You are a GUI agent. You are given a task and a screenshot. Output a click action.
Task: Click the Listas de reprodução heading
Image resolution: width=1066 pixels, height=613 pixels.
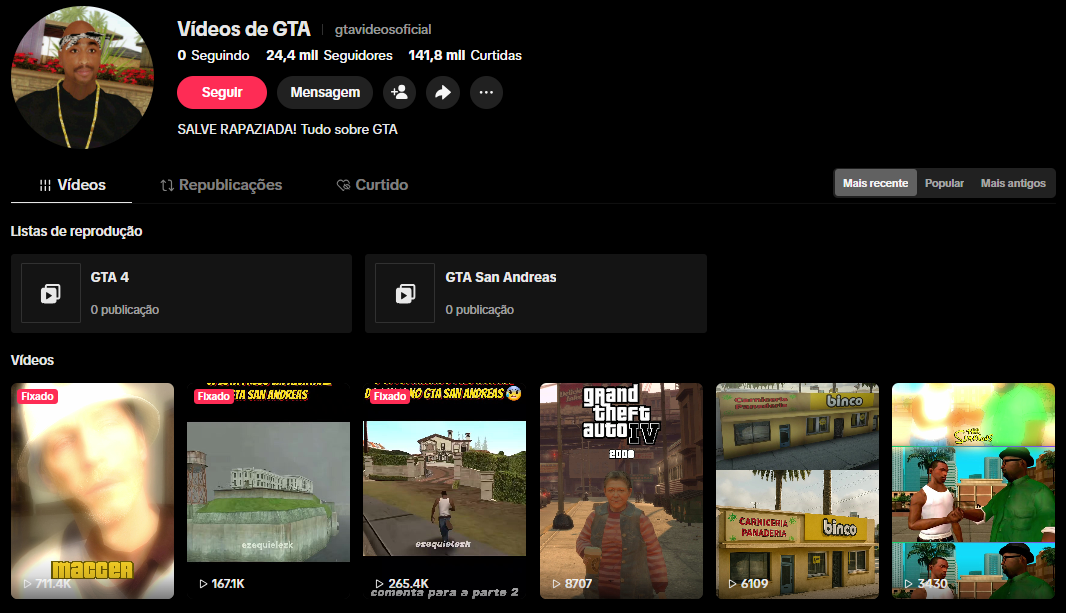(x=76, y=231)
